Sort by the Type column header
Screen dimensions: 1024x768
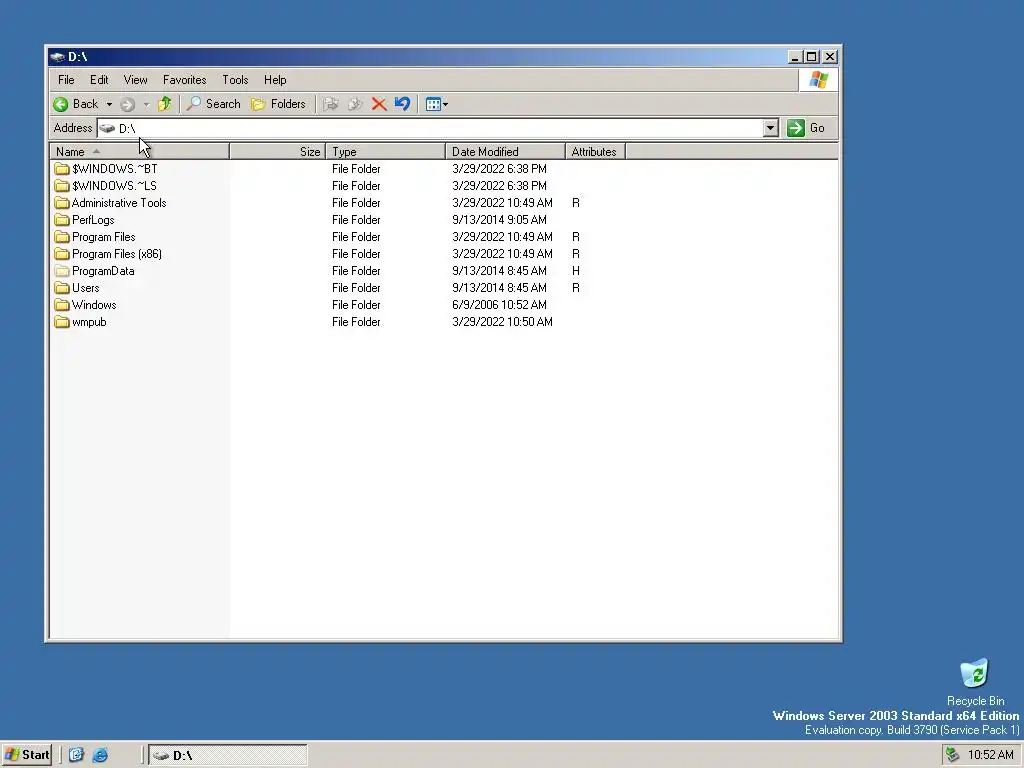(385, 152)
